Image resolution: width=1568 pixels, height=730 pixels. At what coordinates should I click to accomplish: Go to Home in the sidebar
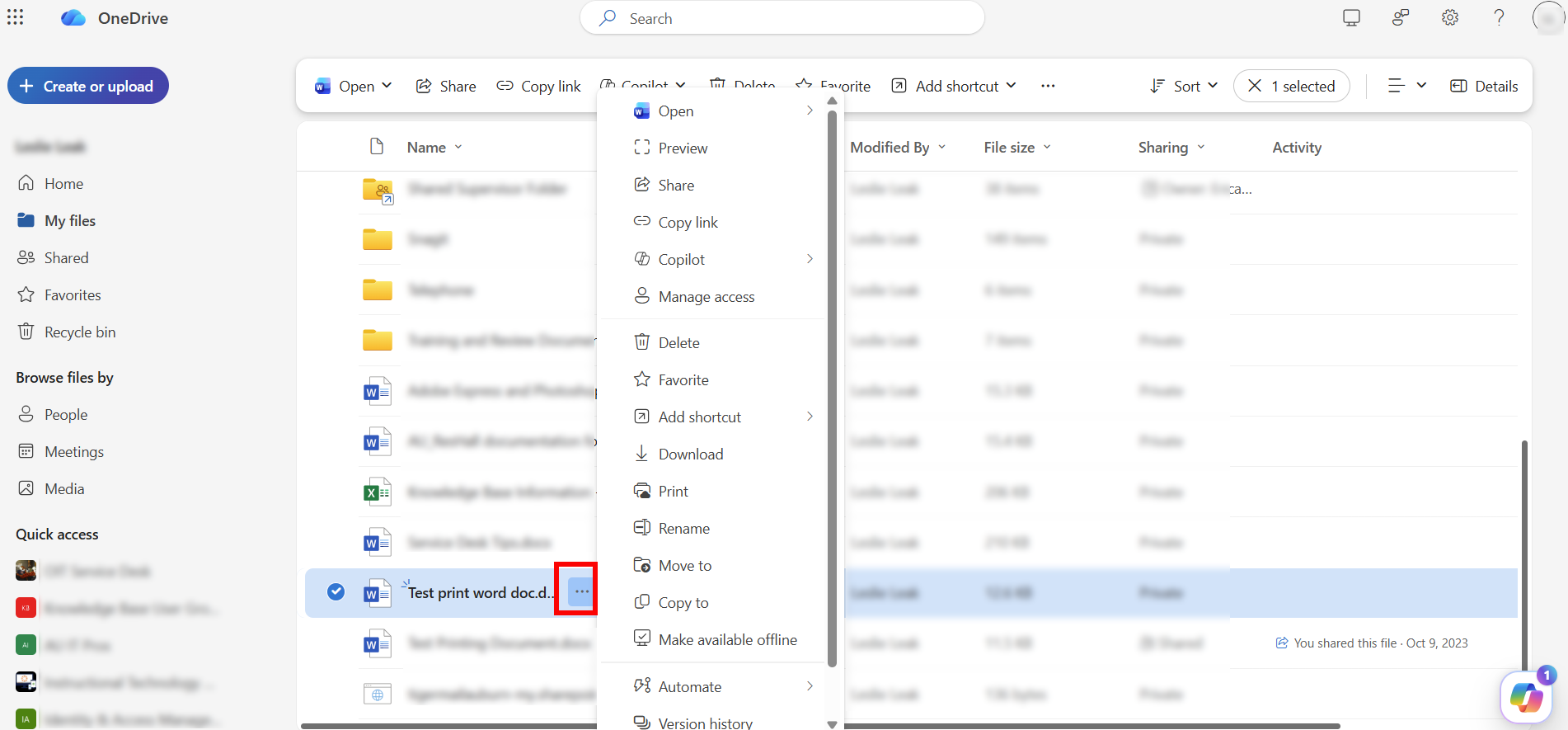(50, 183)
